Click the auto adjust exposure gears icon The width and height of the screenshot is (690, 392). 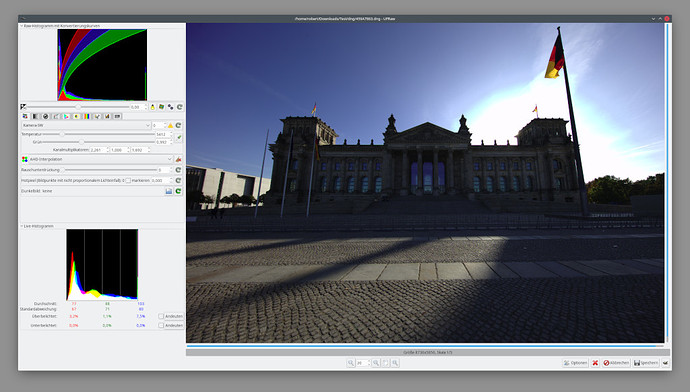(171, 107)
